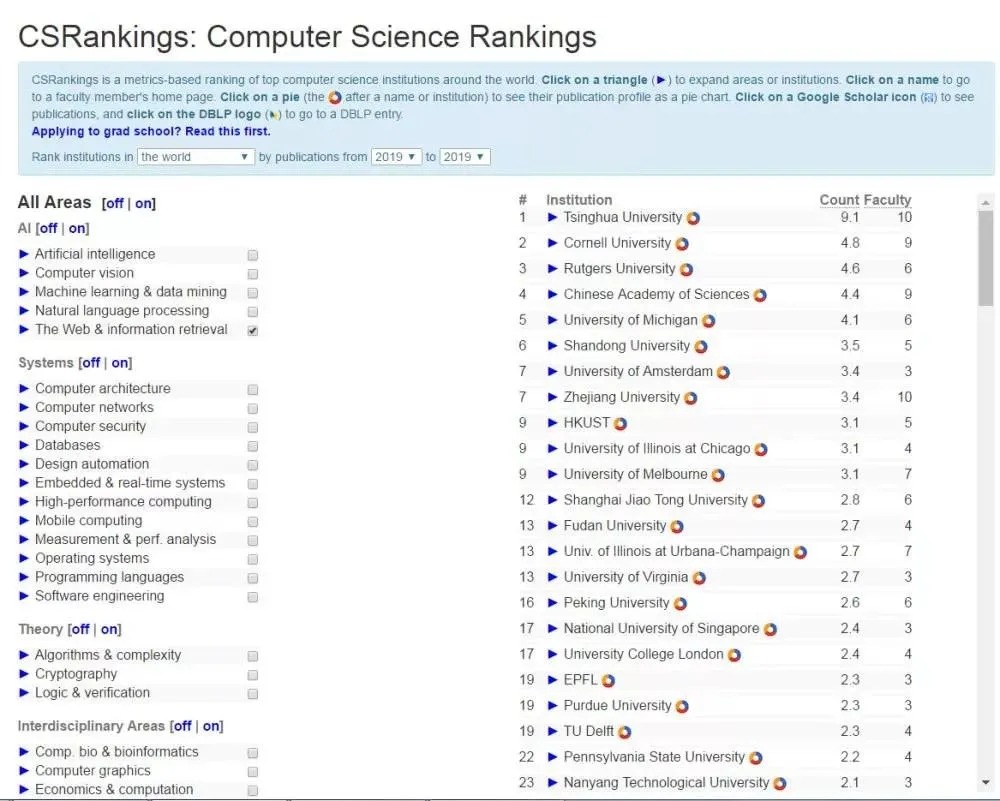This screenshot has height=801, width=1000.
Task: Open University of Illinois at Chicago pie
Action: click(x=760, y=450)
